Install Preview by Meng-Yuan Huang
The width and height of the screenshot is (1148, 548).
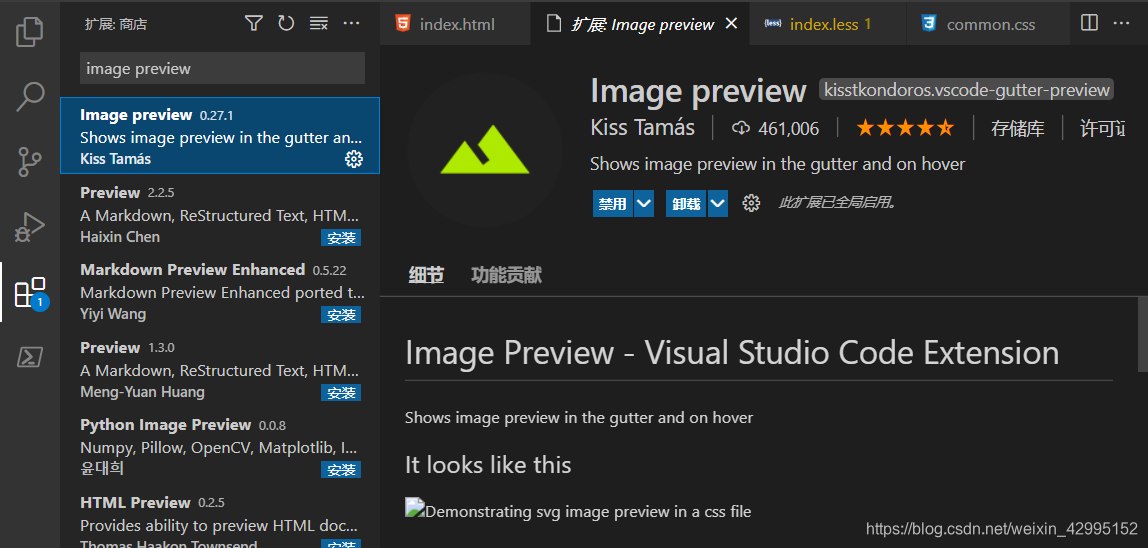(x=340, y=393)
